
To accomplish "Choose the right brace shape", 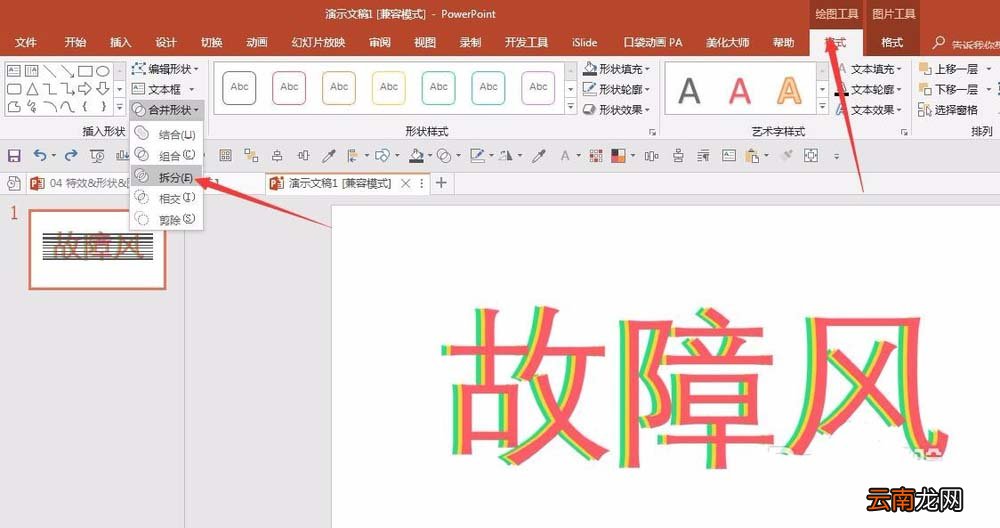I will (103, 106).
